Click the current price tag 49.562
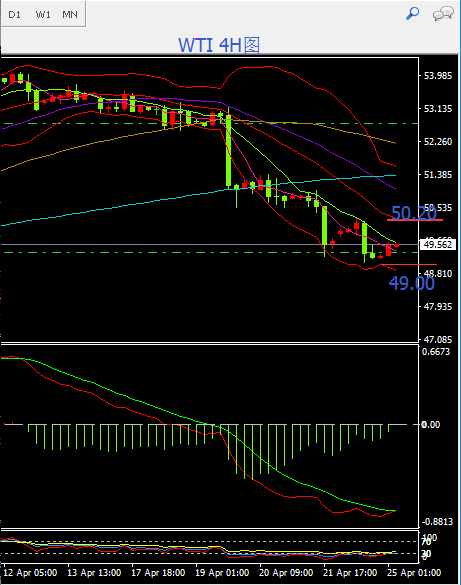The height and width of the screenshot is (585, 461). click(x=438, y=245)
